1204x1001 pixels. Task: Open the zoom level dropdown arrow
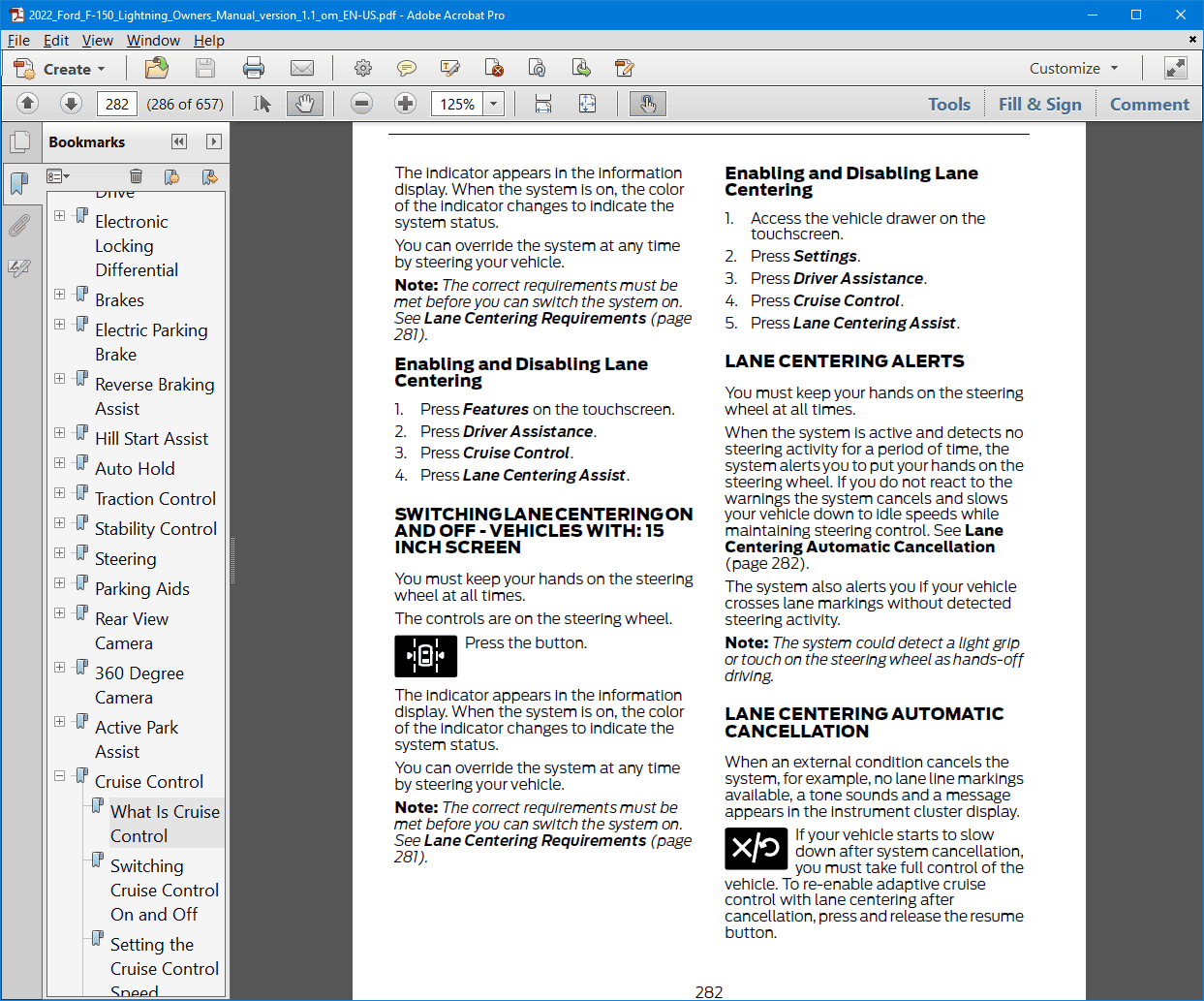[x=494, y=104]
